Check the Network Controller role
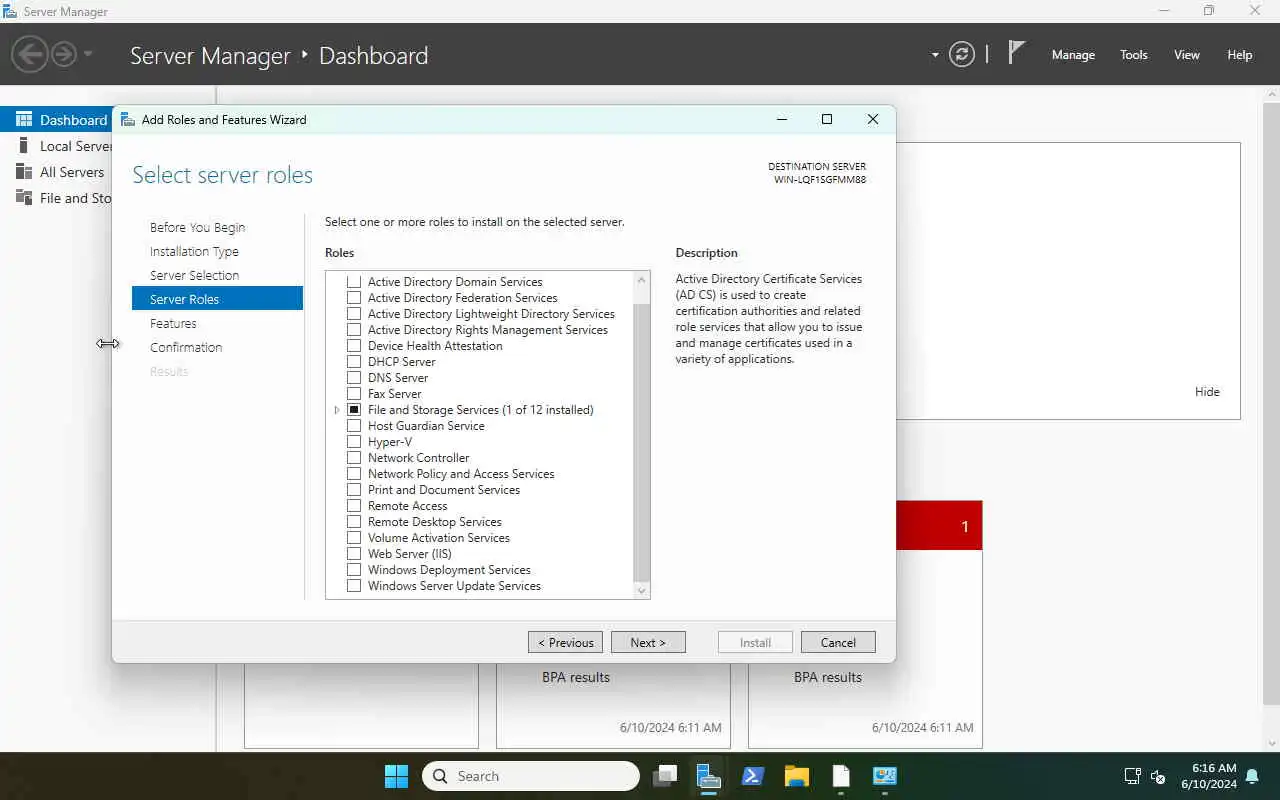Screen dimensions: 1280x800 point(354,458)
